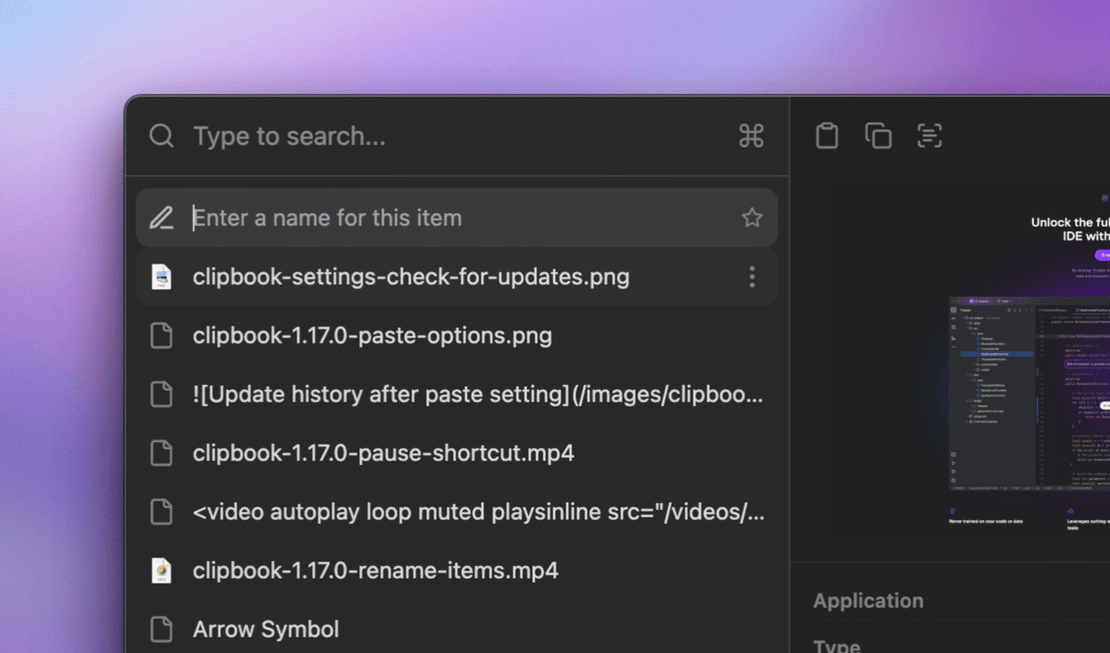The image size is (1110, 653).
Task: Click the paste clipboard icon in preview toolbar
Action: coord(827,135)
